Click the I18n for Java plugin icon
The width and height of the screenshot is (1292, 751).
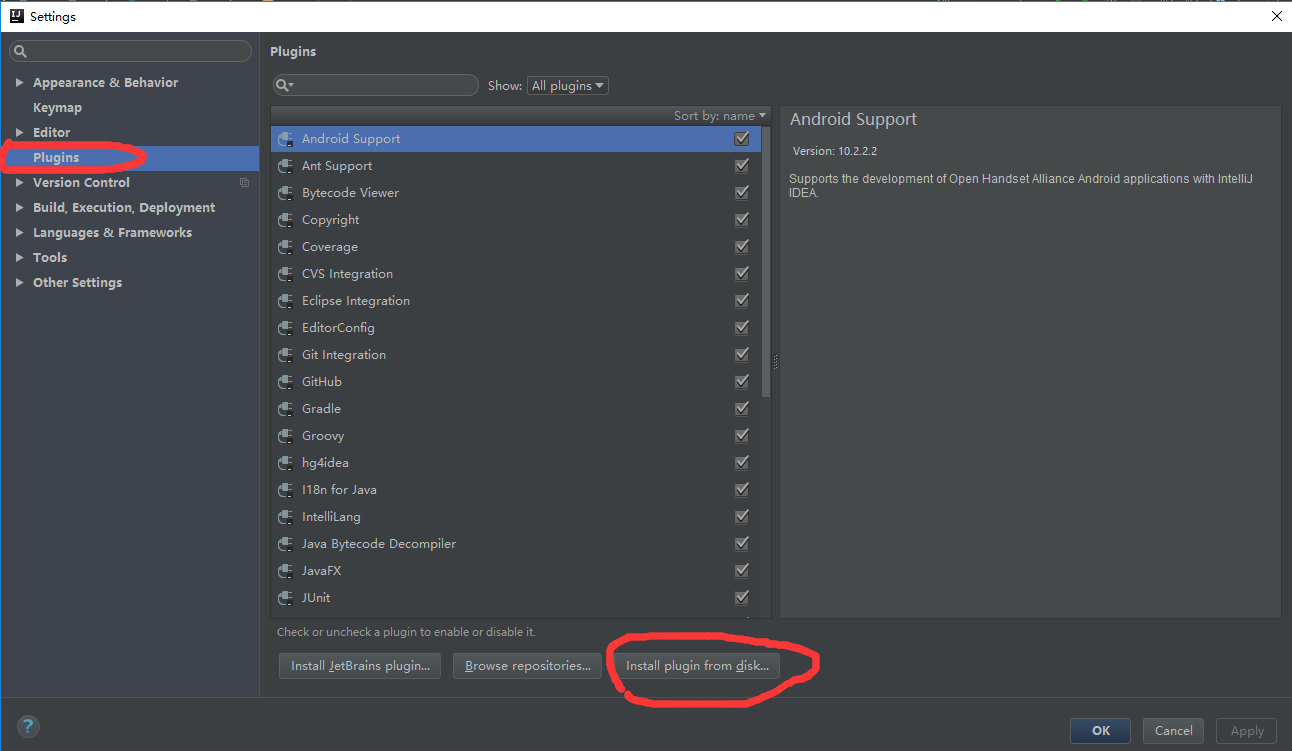(x=285, y=490)
